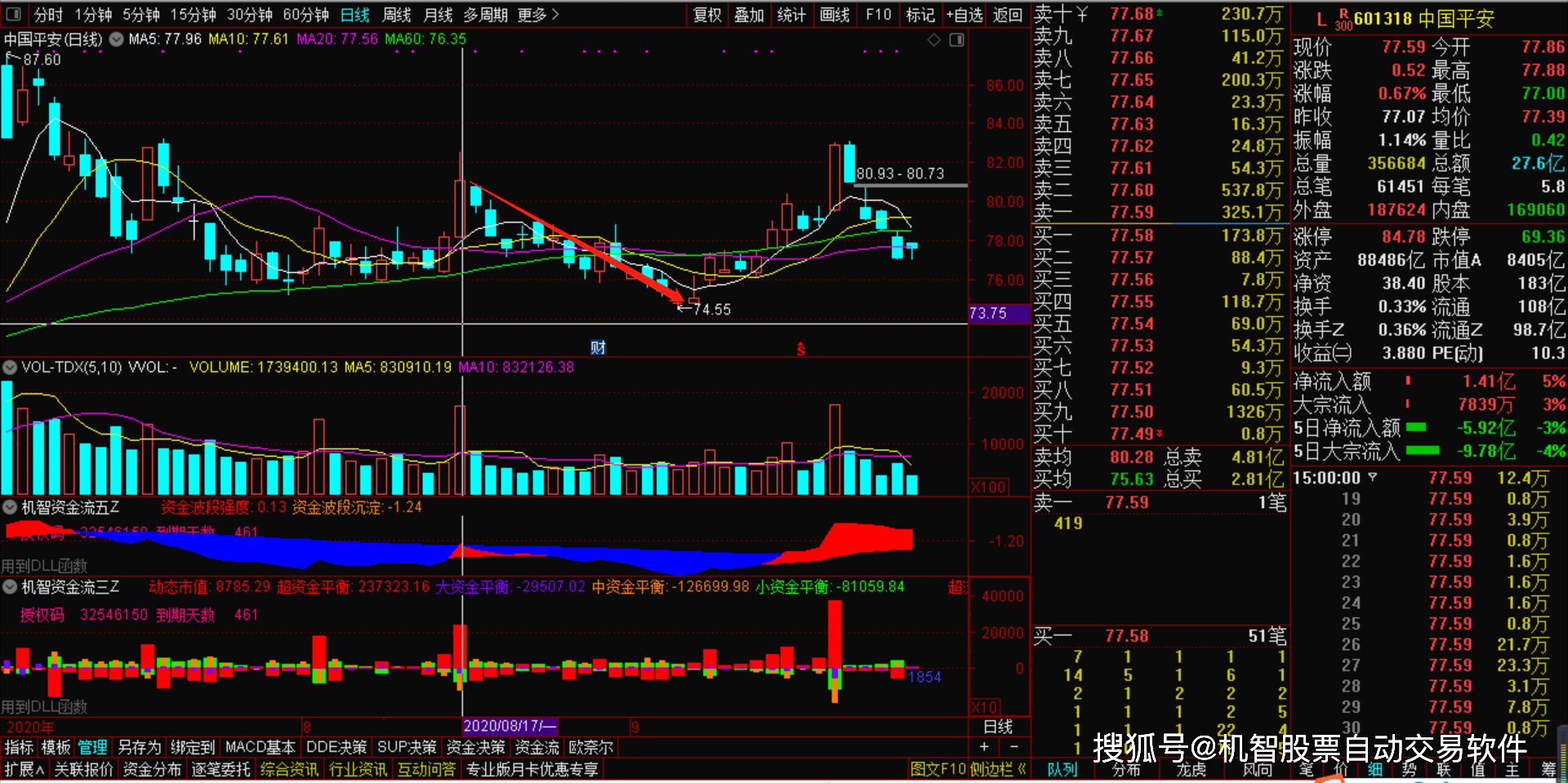Click the 日线 period label below the price axis
Screen dimensions: 1568x783
point(998,727)
